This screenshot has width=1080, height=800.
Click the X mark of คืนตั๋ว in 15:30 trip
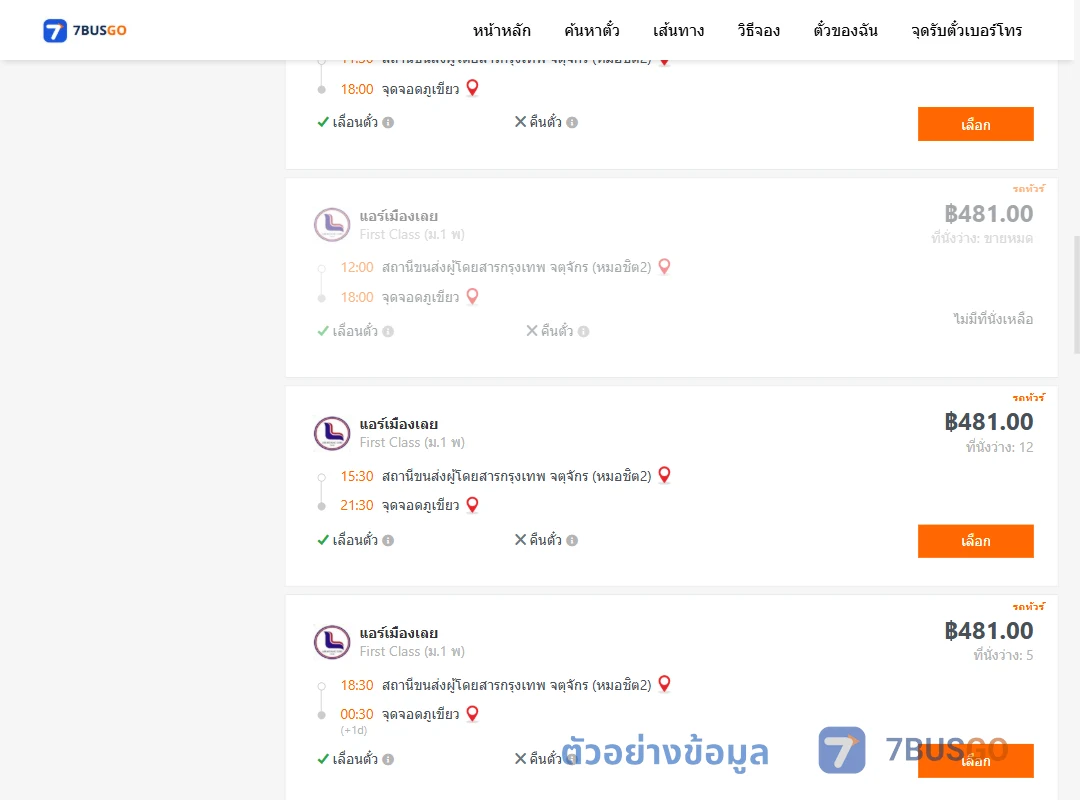click(521, 540)
